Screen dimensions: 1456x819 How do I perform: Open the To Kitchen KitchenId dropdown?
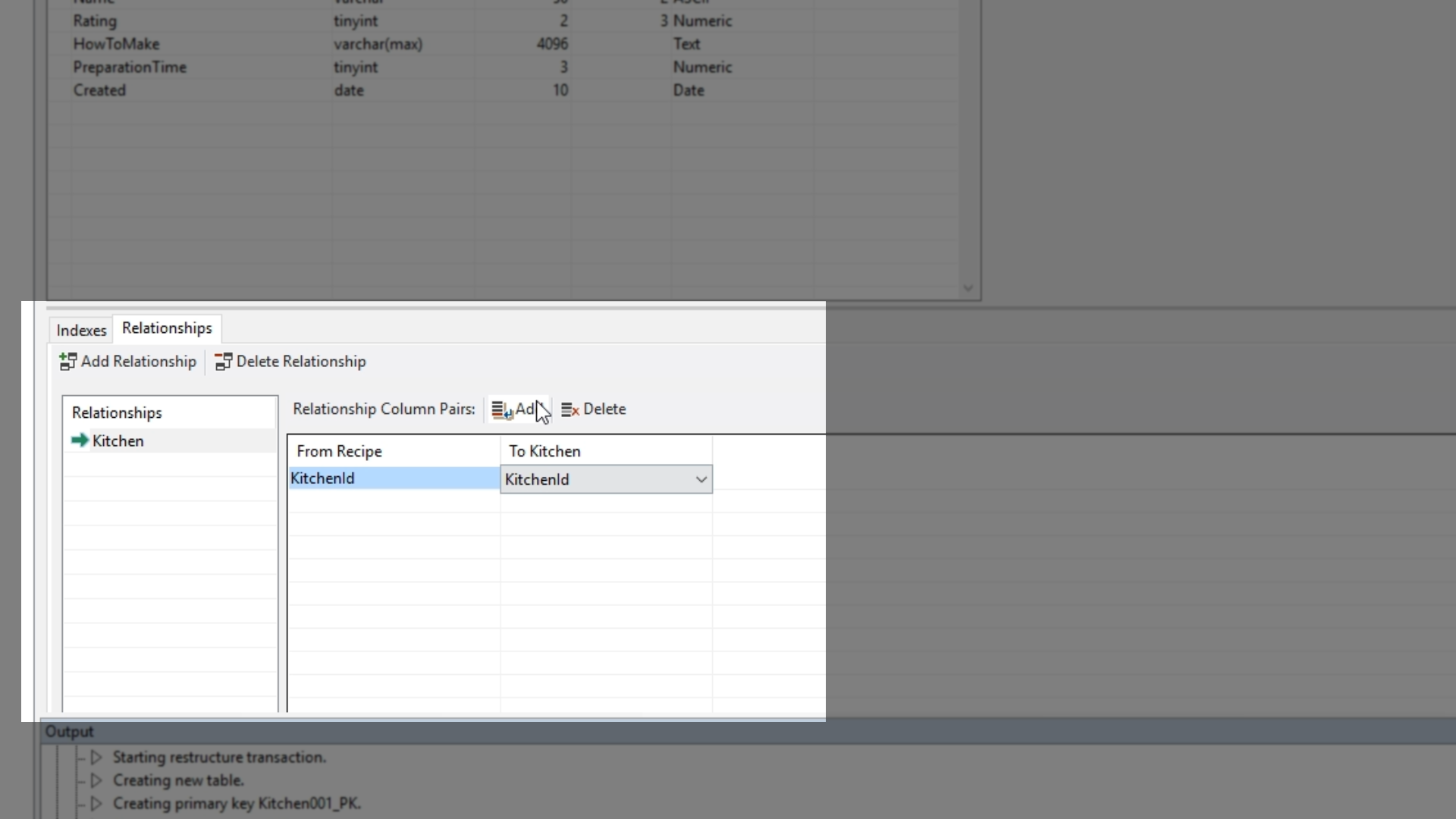click(701, 479)
